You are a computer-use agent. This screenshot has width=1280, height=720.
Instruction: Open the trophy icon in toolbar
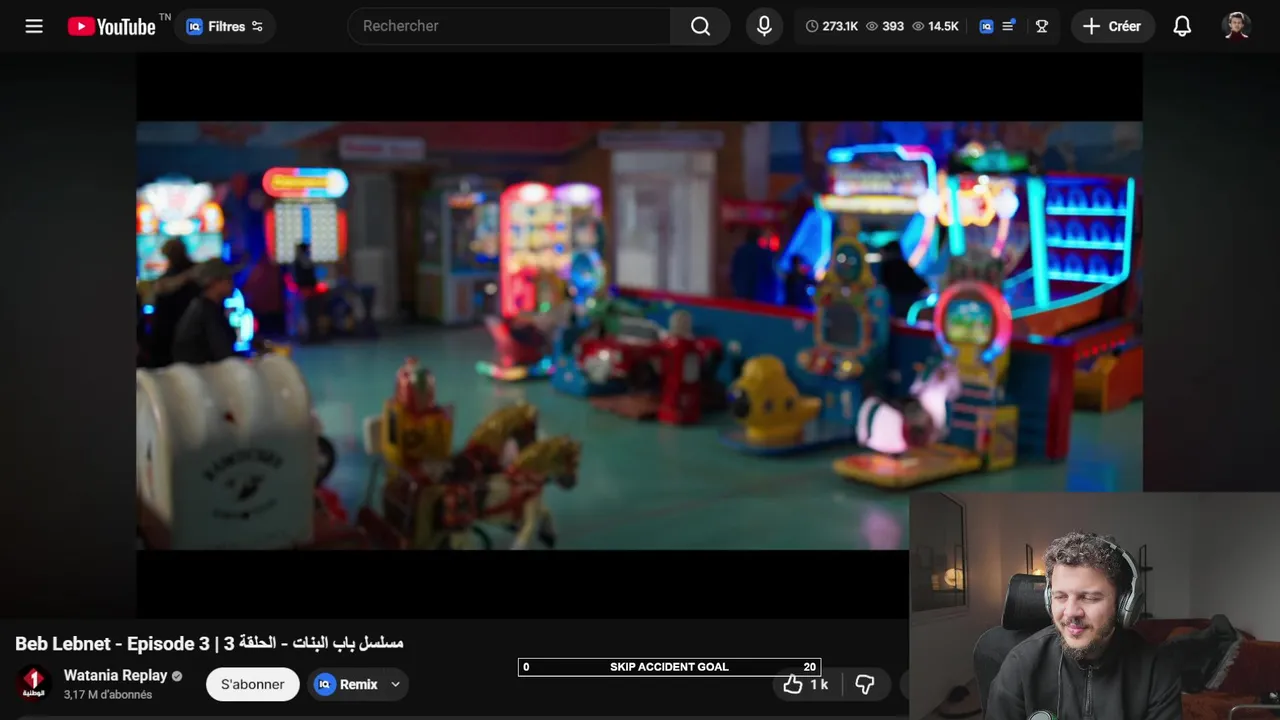tap(1042, 27)
